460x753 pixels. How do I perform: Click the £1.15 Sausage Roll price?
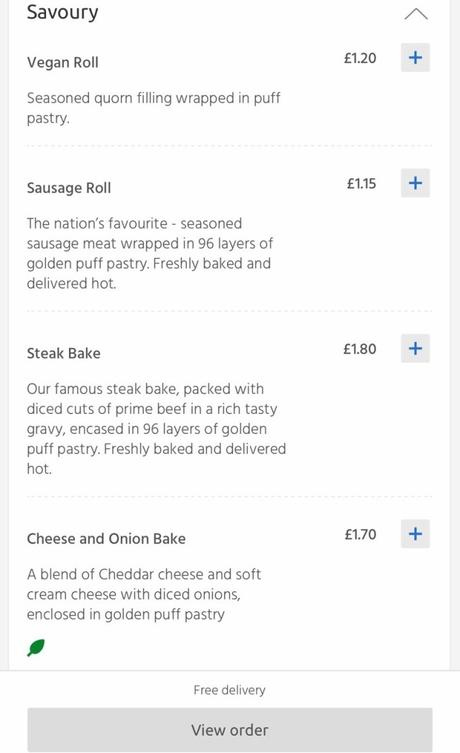pyautogui.click(x=362, y=183)
